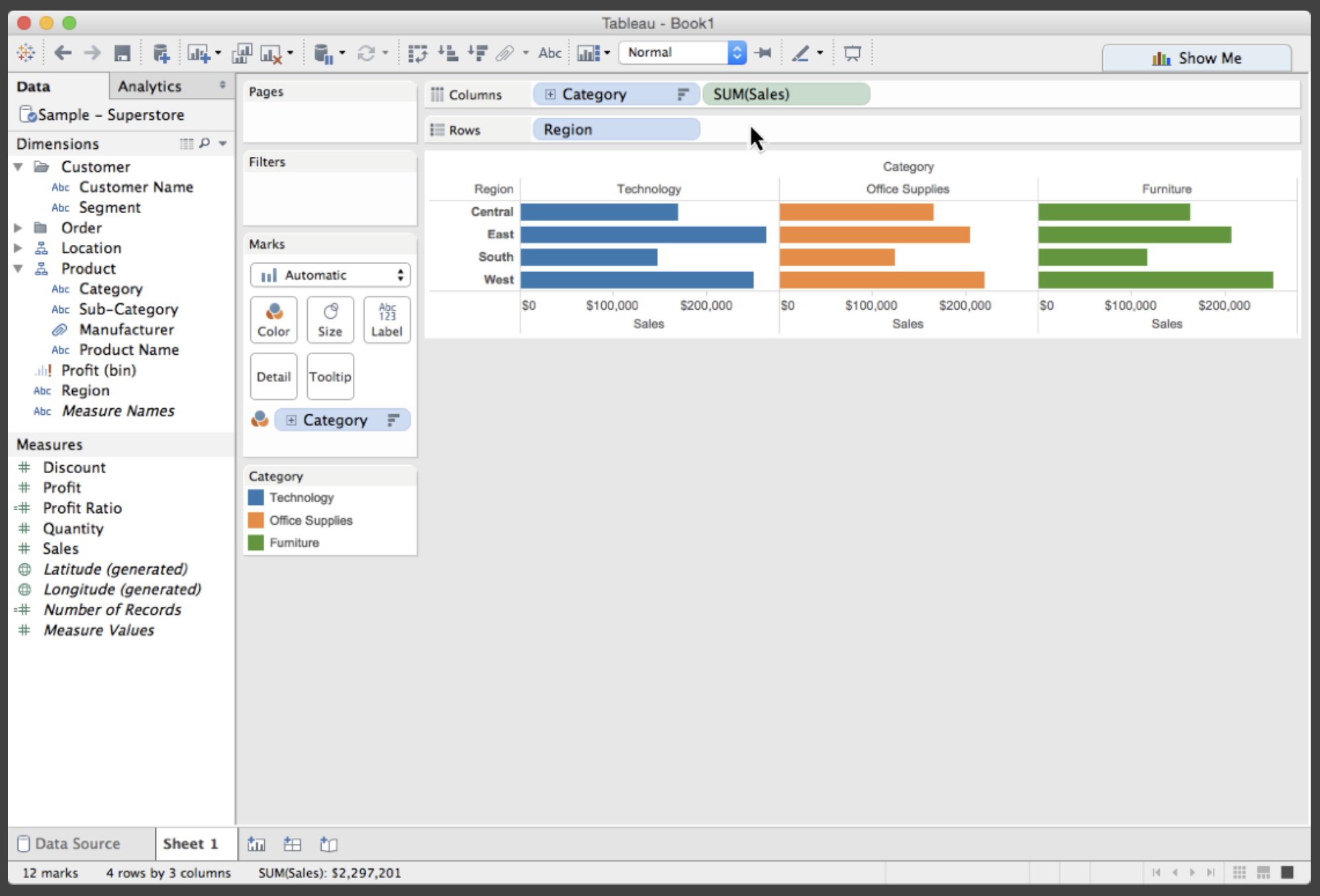Click the Show Me button

point(1196,58)
